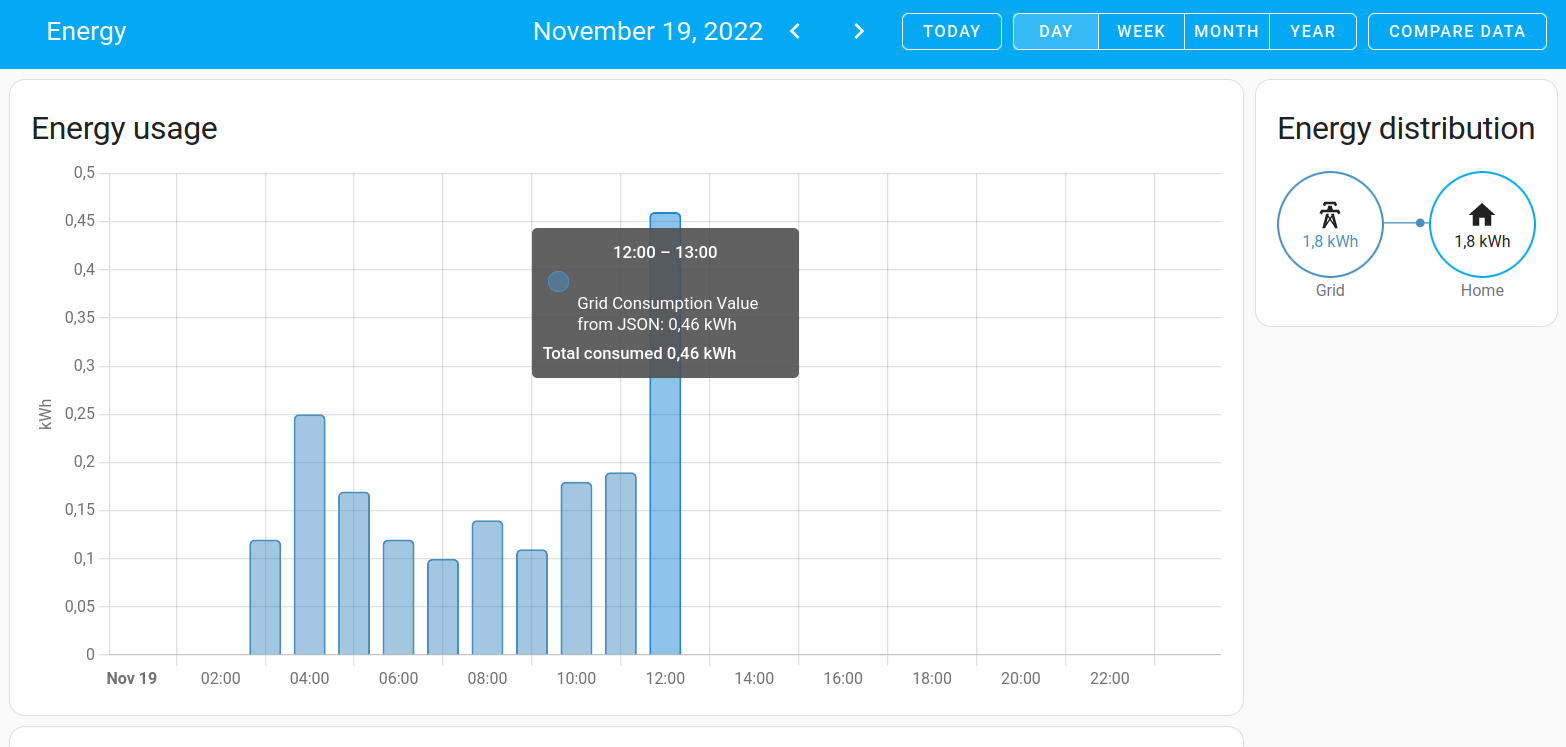Switch to DAY view

coord(1055,31)
